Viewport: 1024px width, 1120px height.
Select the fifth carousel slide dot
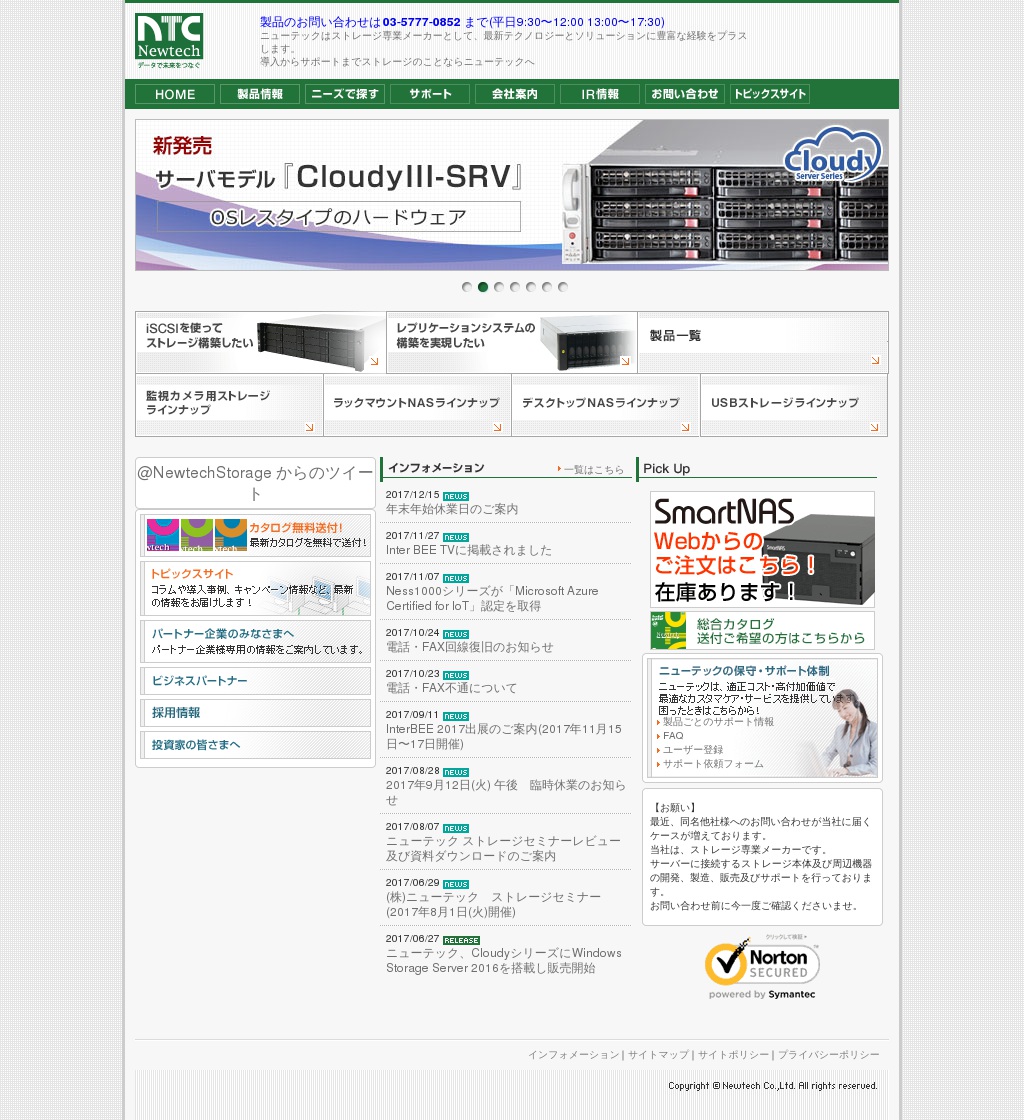(x=531, y=287)
